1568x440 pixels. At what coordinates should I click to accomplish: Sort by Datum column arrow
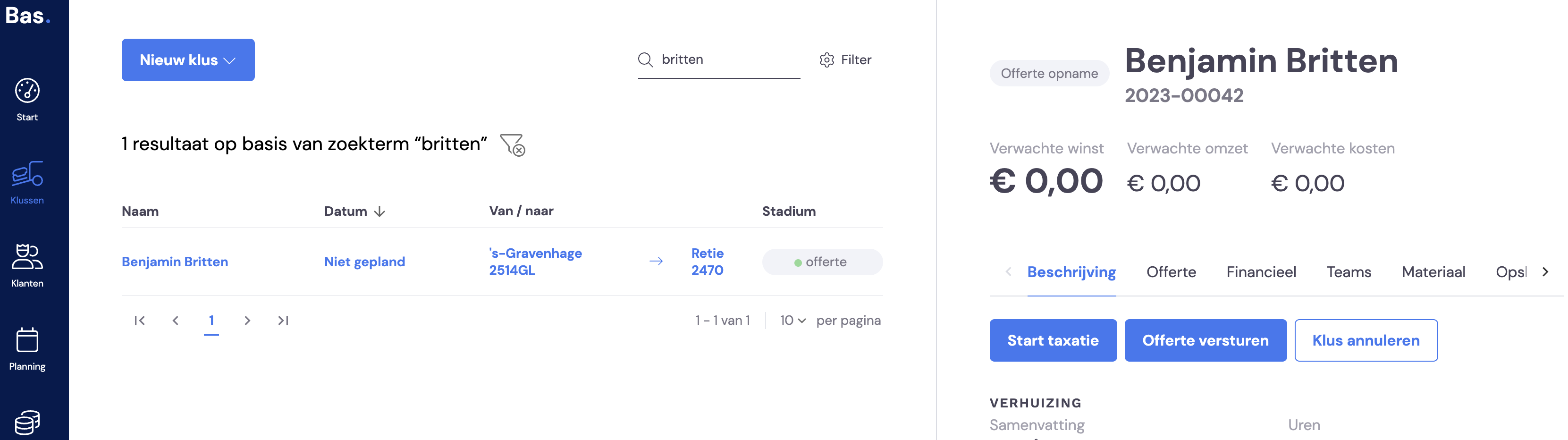[379, 211]
